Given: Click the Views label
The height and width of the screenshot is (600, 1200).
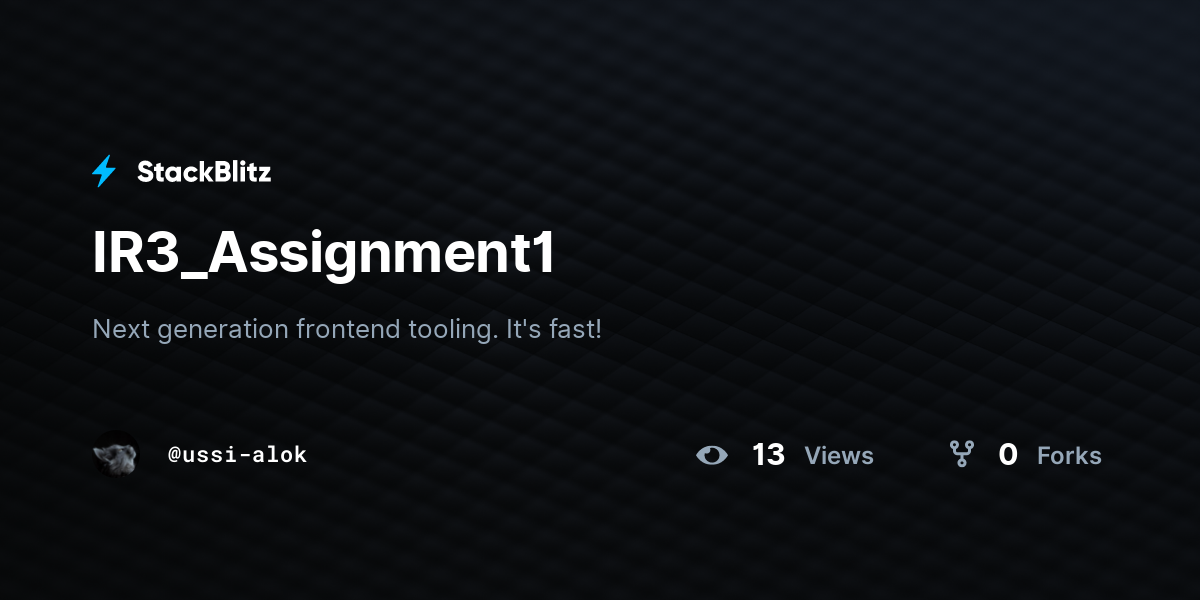Looking at the screenshot, I should coord(839,456).
